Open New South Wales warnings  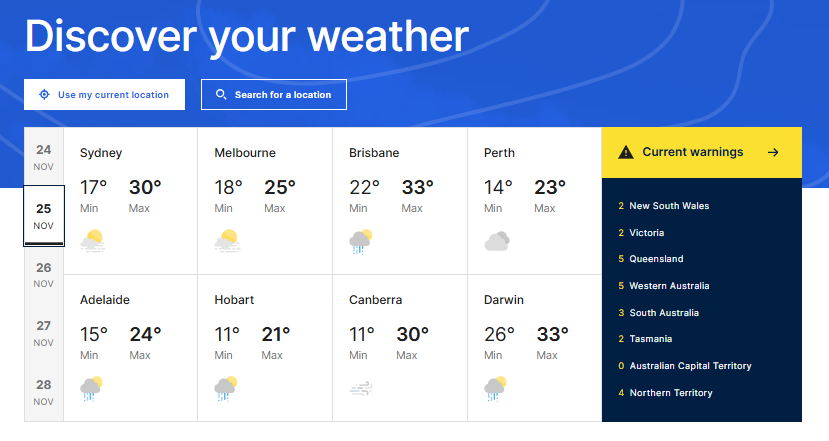coord(669,206)
